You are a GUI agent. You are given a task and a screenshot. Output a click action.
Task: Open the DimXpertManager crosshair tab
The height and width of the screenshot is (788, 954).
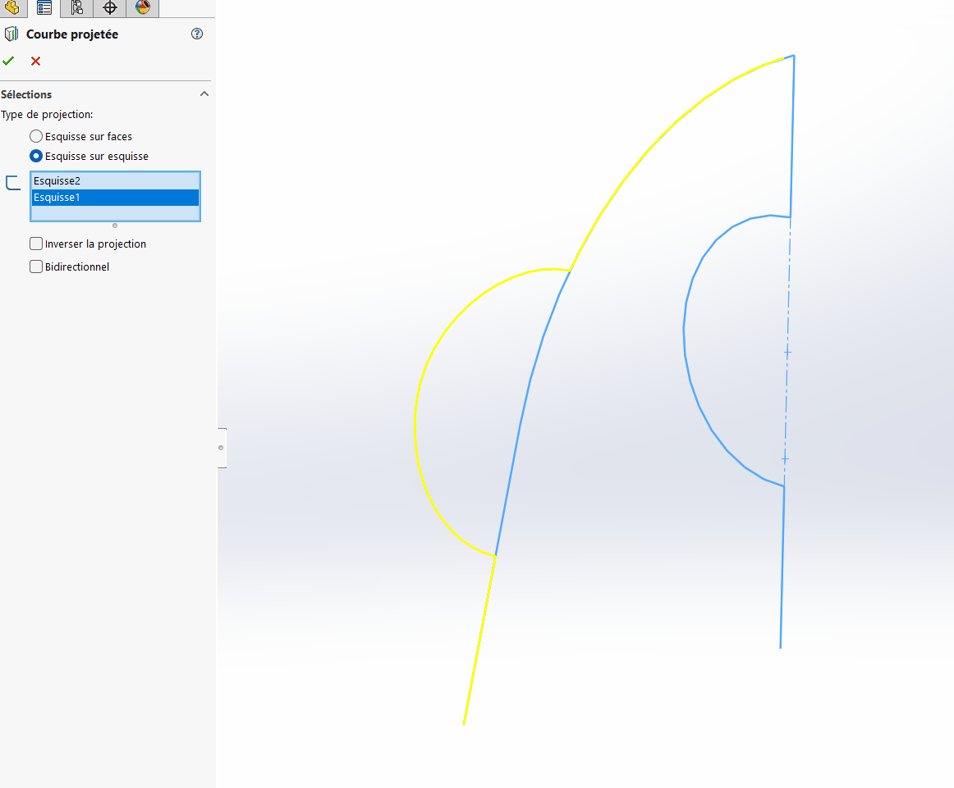pos(110,8)
